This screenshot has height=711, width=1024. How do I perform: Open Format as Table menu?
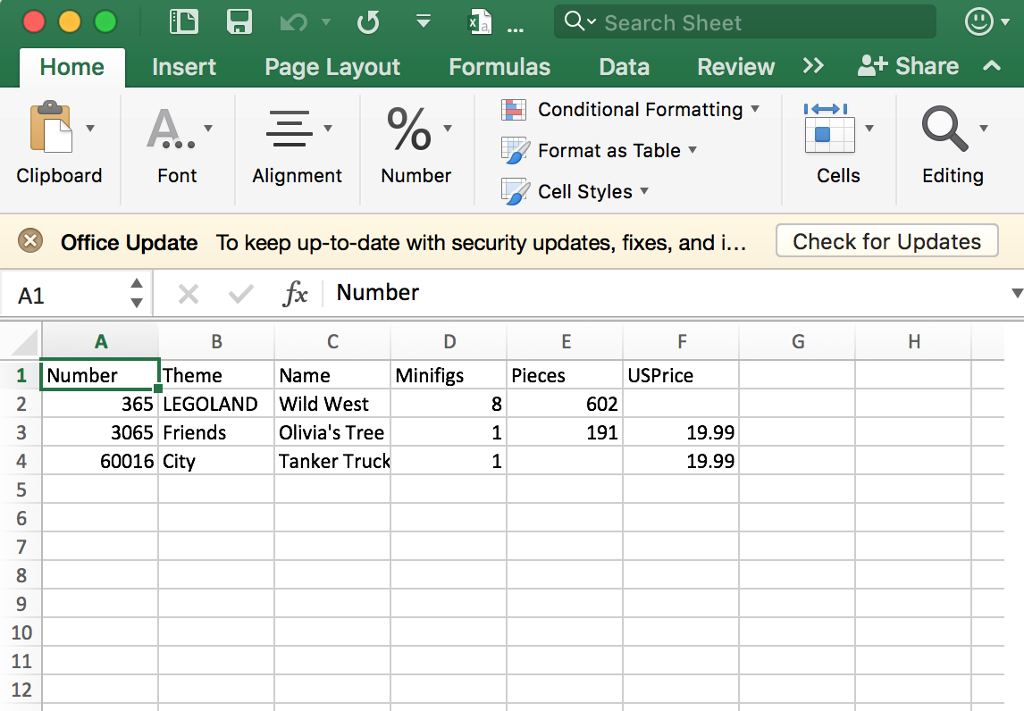pyautogui.click(x=598, y=150)
